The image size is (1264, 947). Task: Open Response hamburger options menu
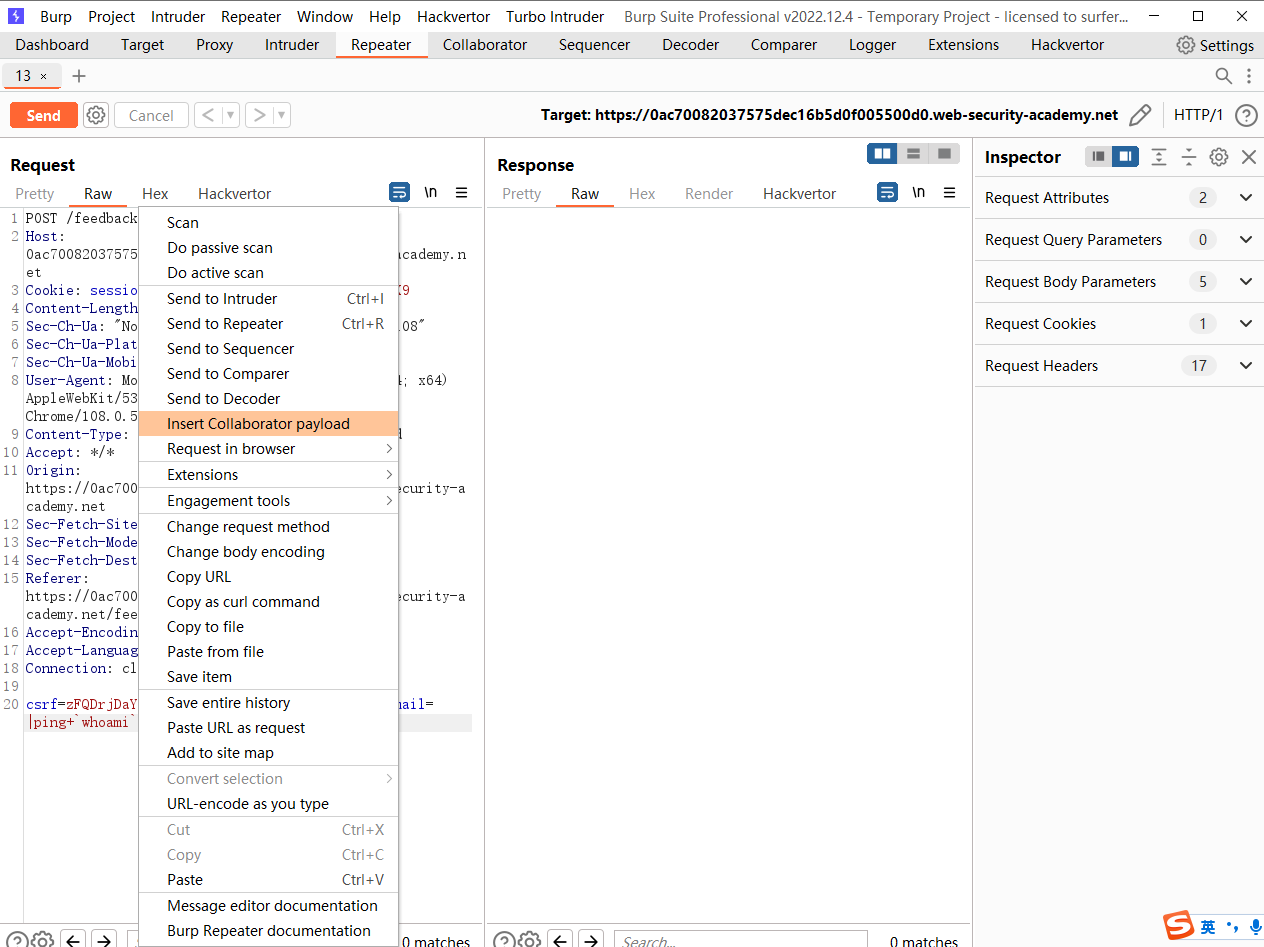coord(949,192)
